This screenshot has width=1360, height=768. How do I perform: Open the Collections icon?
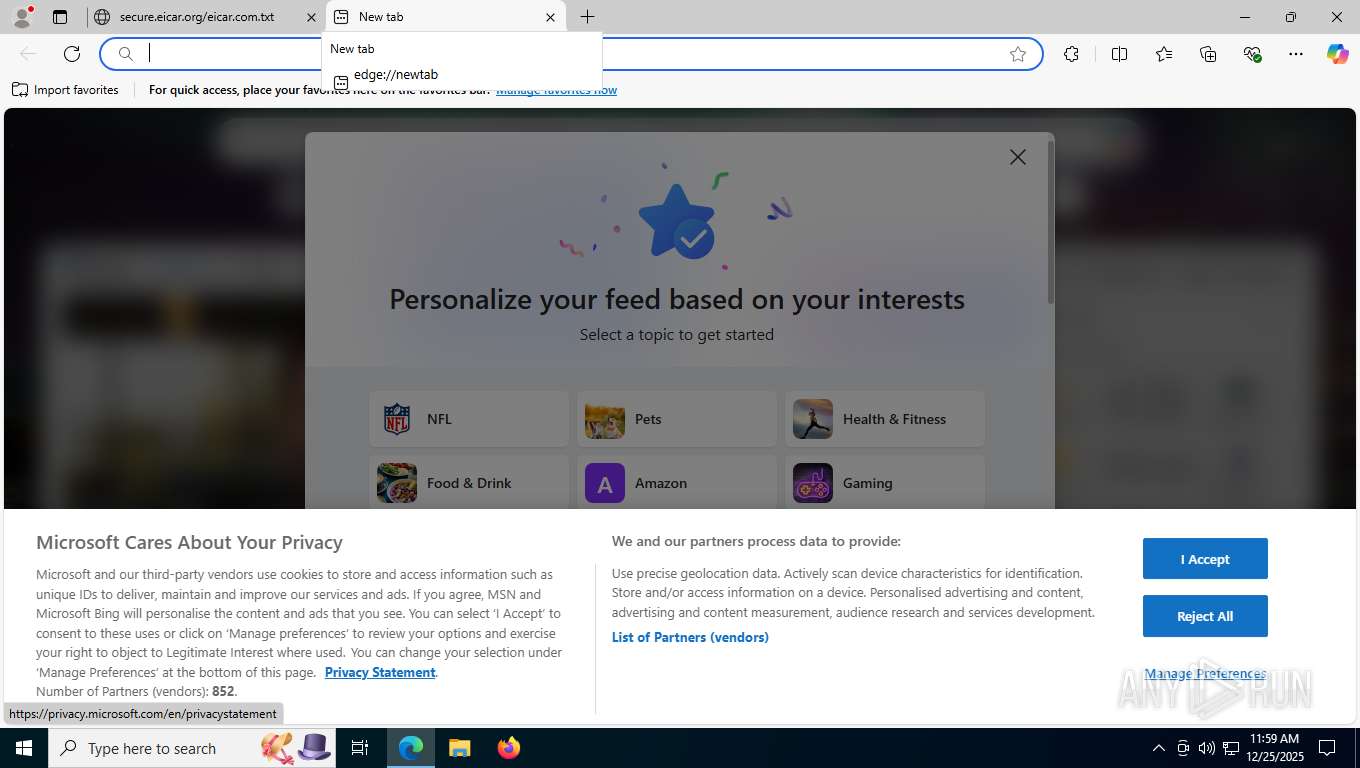pos(1208,54)
